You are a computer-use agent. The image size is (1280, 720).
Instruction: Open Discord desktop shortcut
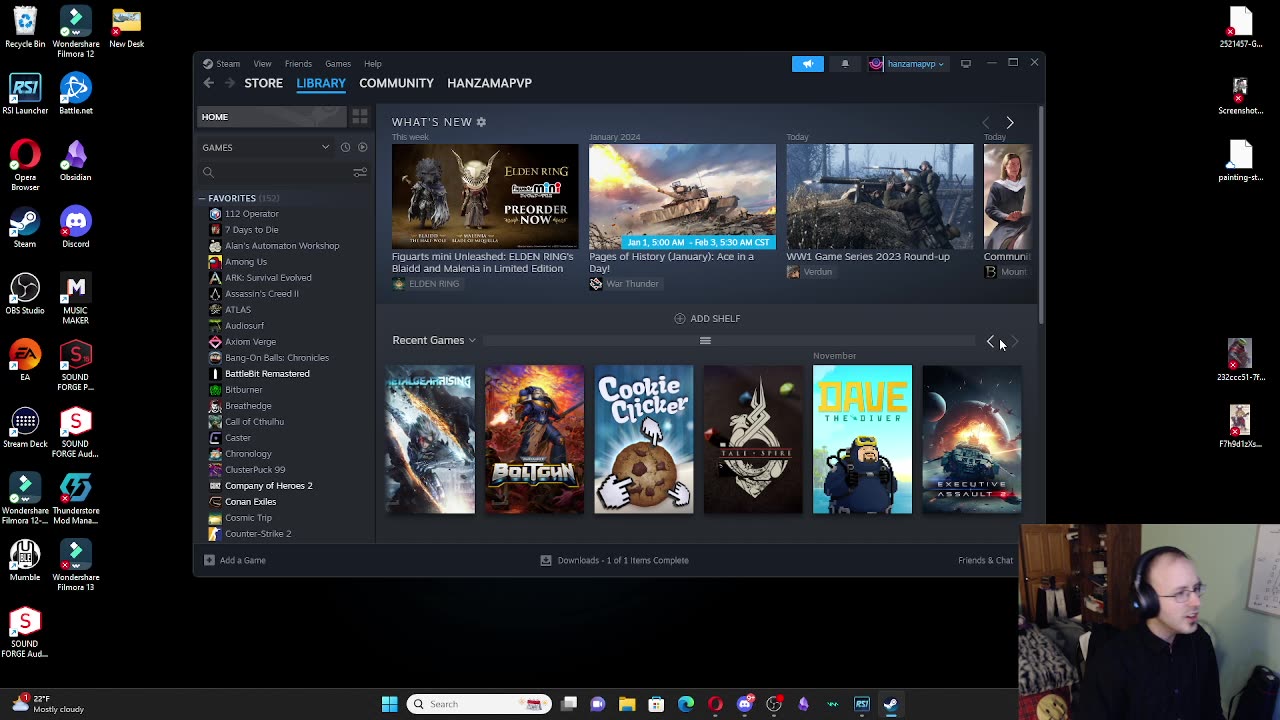pos(75,228)
